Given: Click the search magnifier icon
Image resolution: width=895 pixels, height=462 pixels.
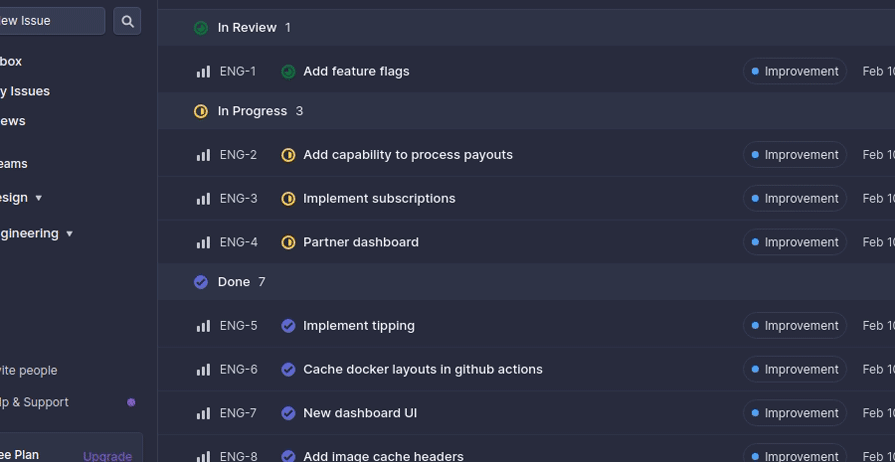Looking at the screenshot, I should tap(127, 21).
